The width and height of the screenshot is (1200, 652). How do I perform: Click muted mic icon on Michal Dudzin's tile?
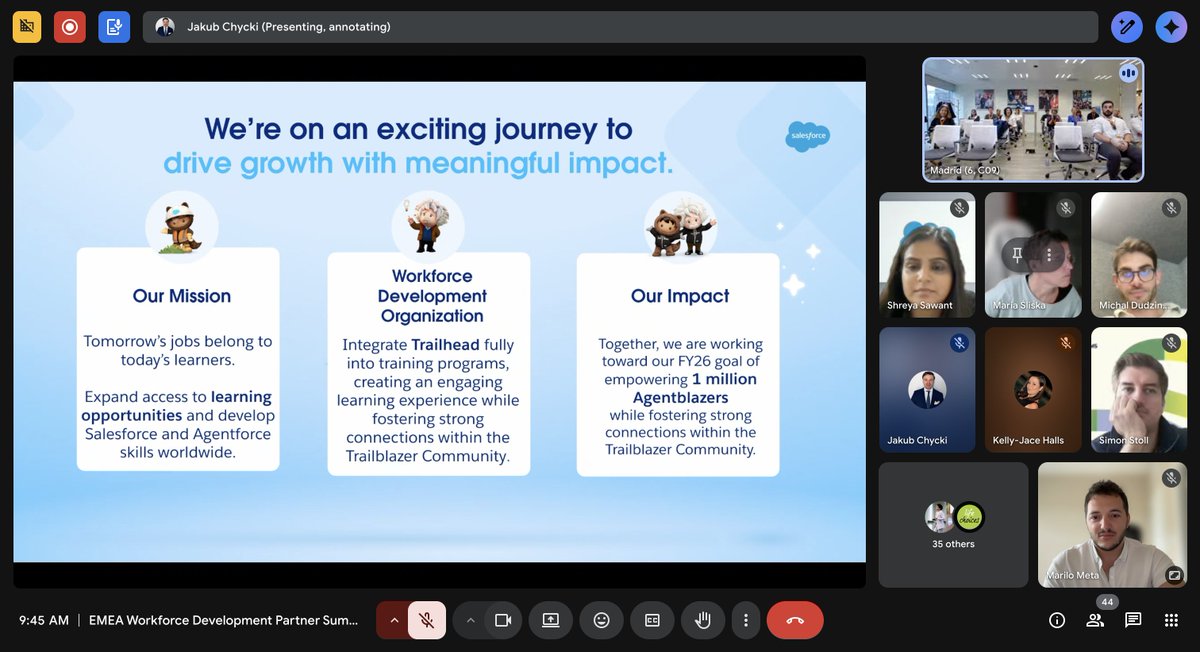pos(1171,208)
